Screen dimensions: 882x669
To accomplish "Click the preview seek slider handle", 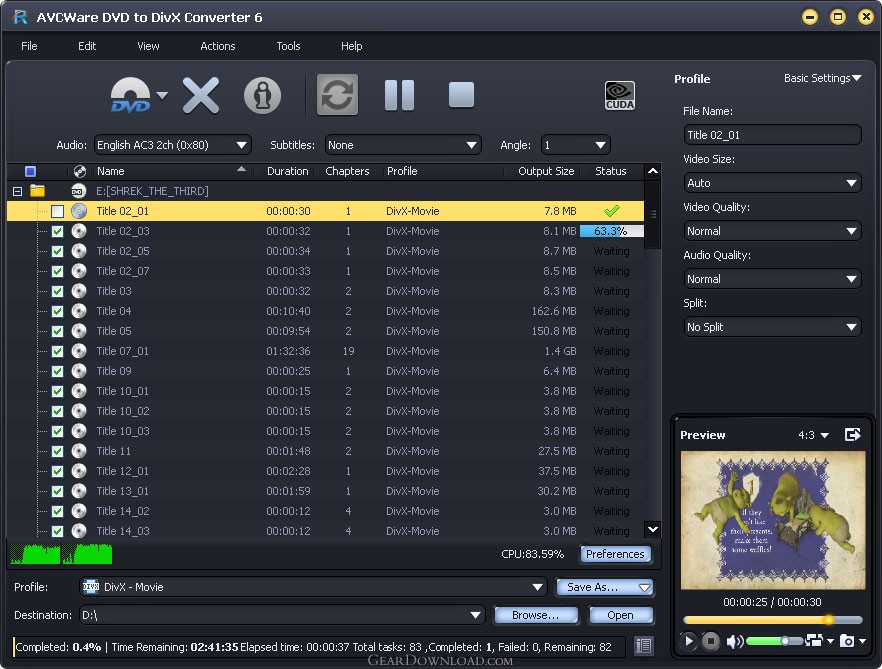I will (x=829, y=619).
